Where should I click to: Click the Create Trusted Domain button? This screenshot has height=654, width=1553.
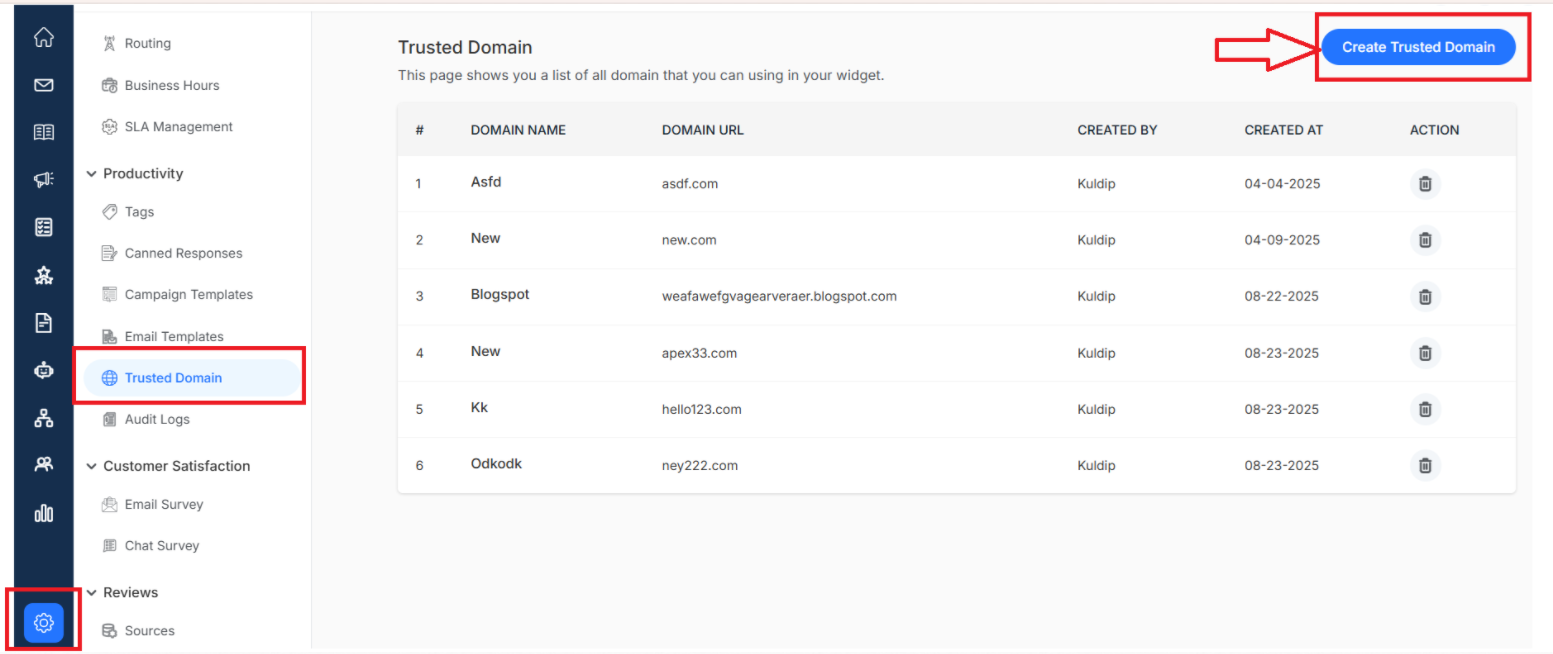click(1418, 47)
